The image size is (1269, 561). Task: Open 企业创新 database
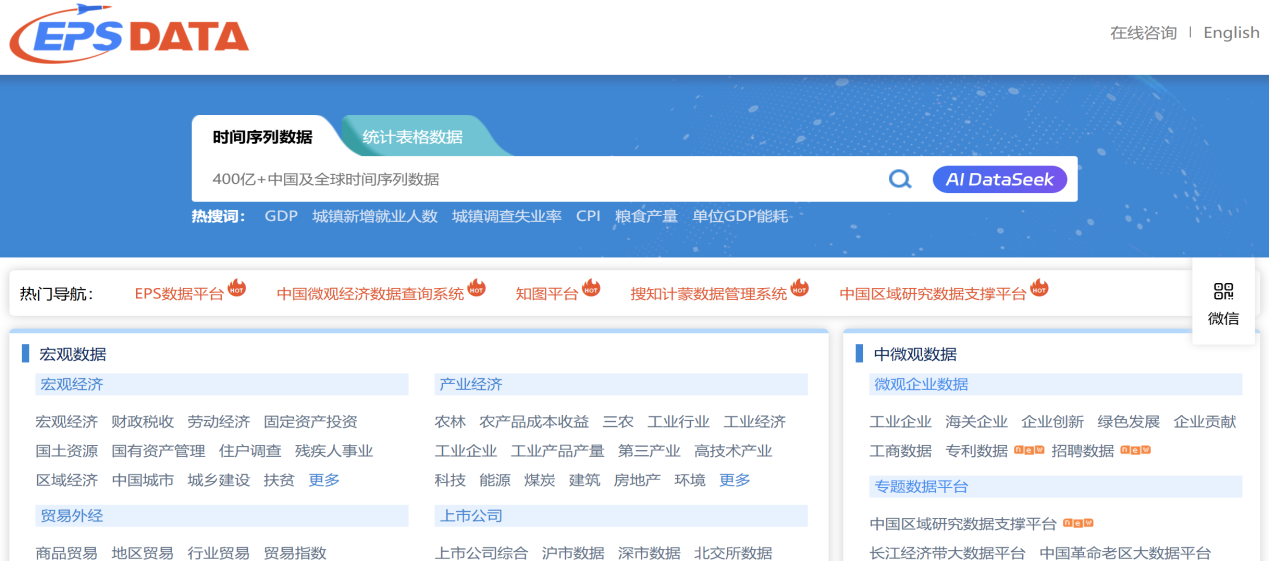pos(1053,422)
